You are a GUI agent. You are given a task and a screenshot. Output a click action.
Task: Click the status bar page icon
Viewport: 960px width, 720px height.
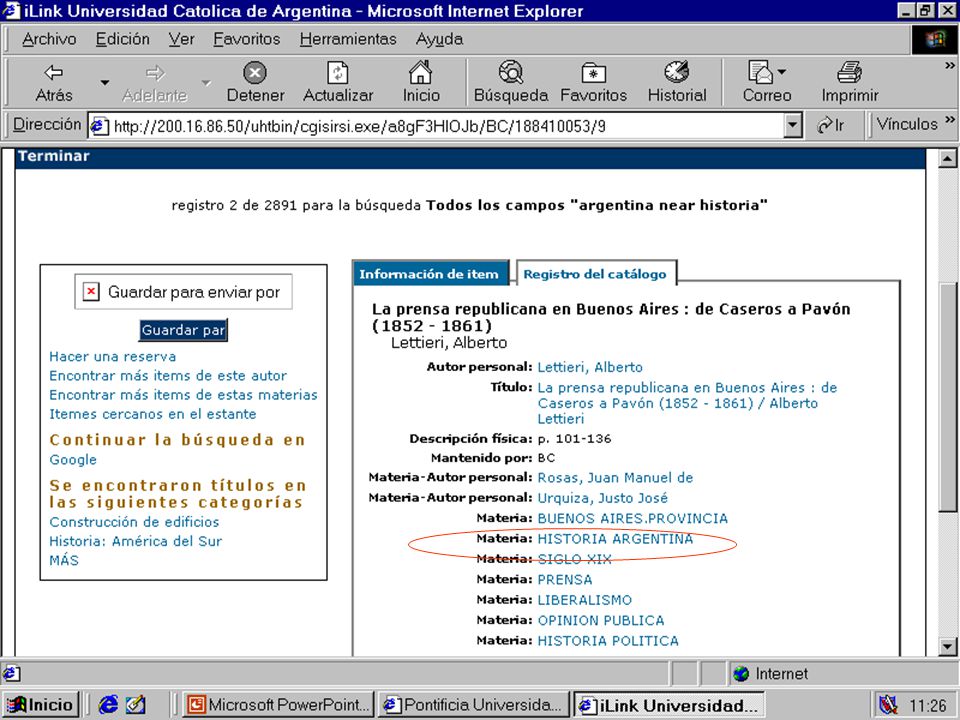point(11,674)
